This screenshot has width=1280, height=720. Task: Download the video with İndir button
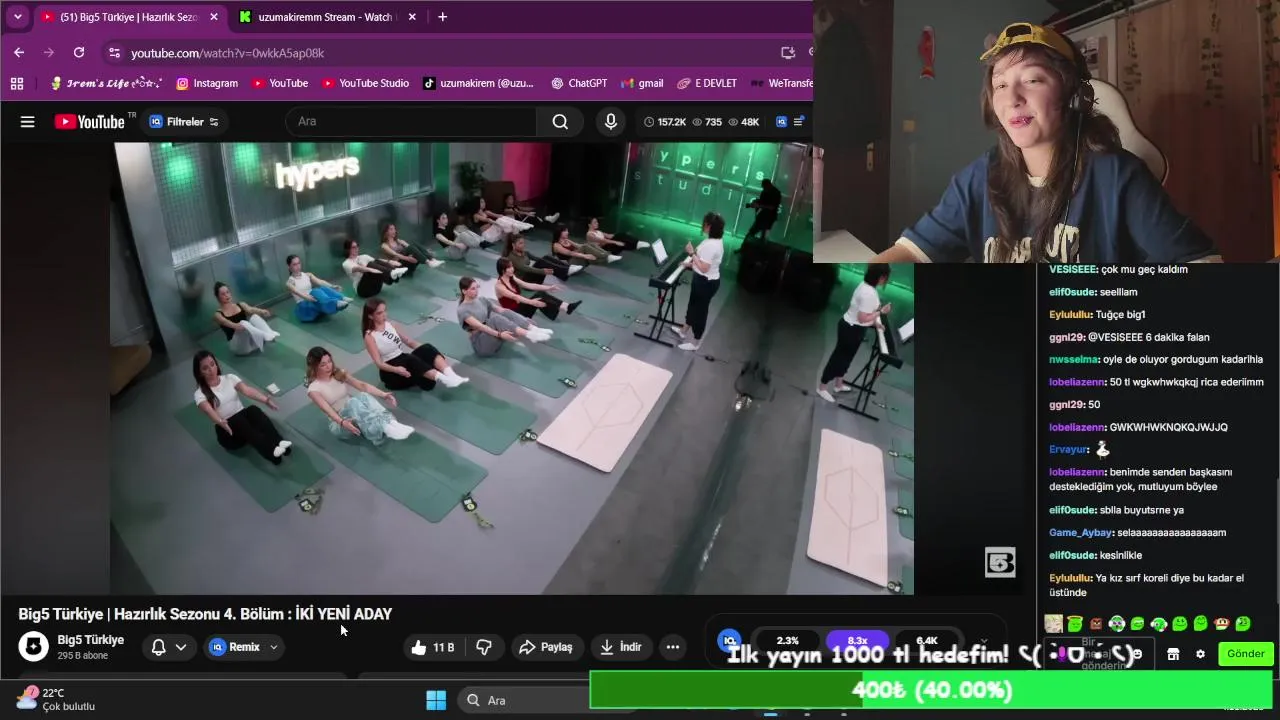[620, 648]
